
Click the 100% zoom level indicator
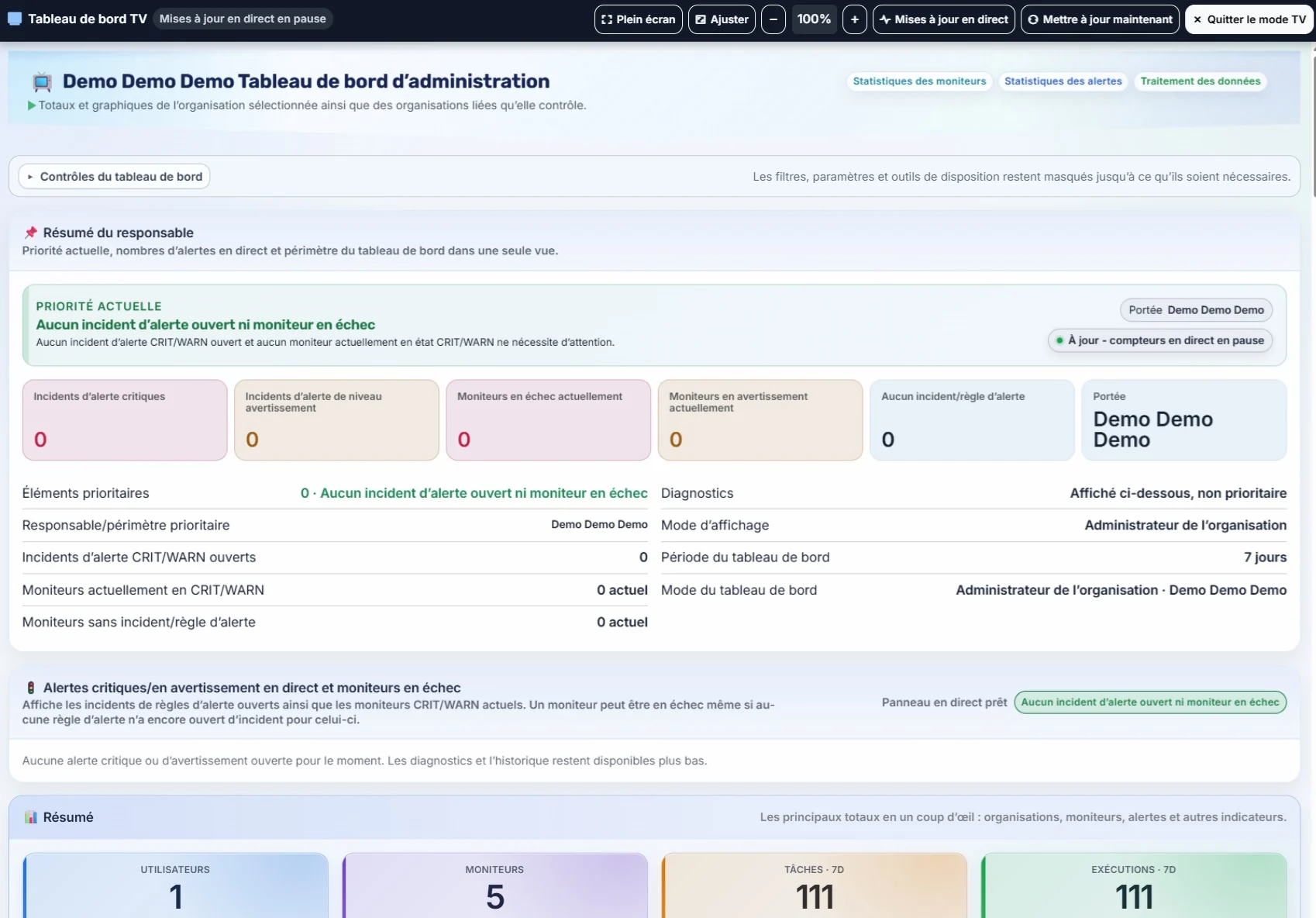[814, 19]
